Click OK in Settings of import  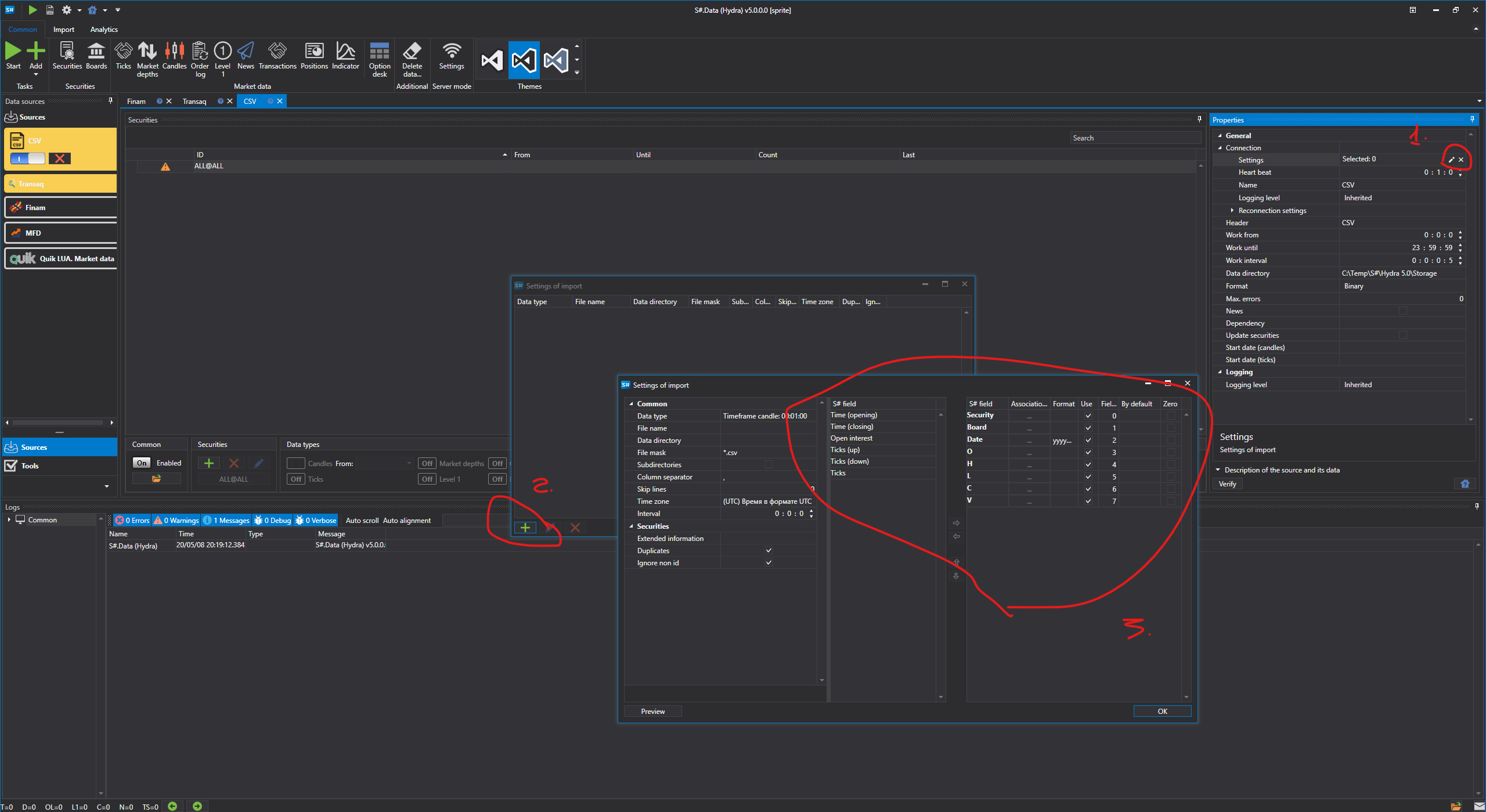point(1162,711)
